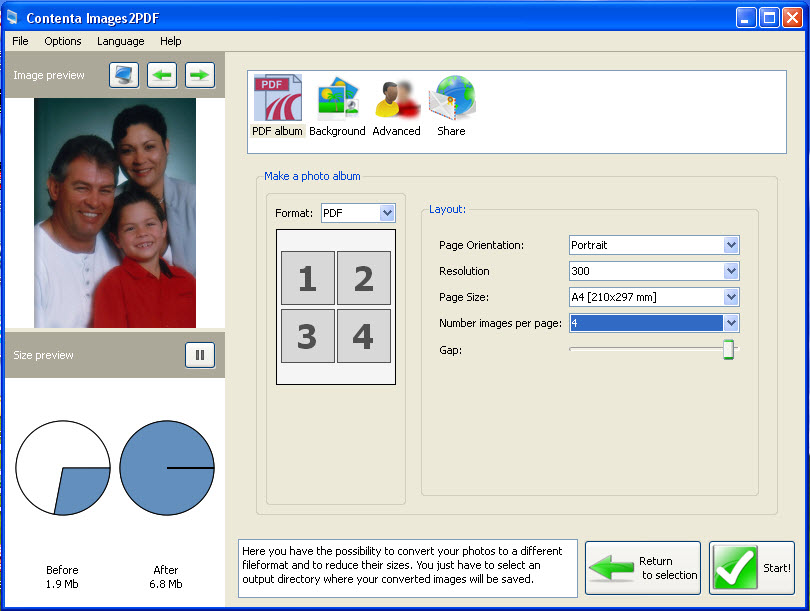
Task: Open the Advanced settings icon
Action: point(396,106)
